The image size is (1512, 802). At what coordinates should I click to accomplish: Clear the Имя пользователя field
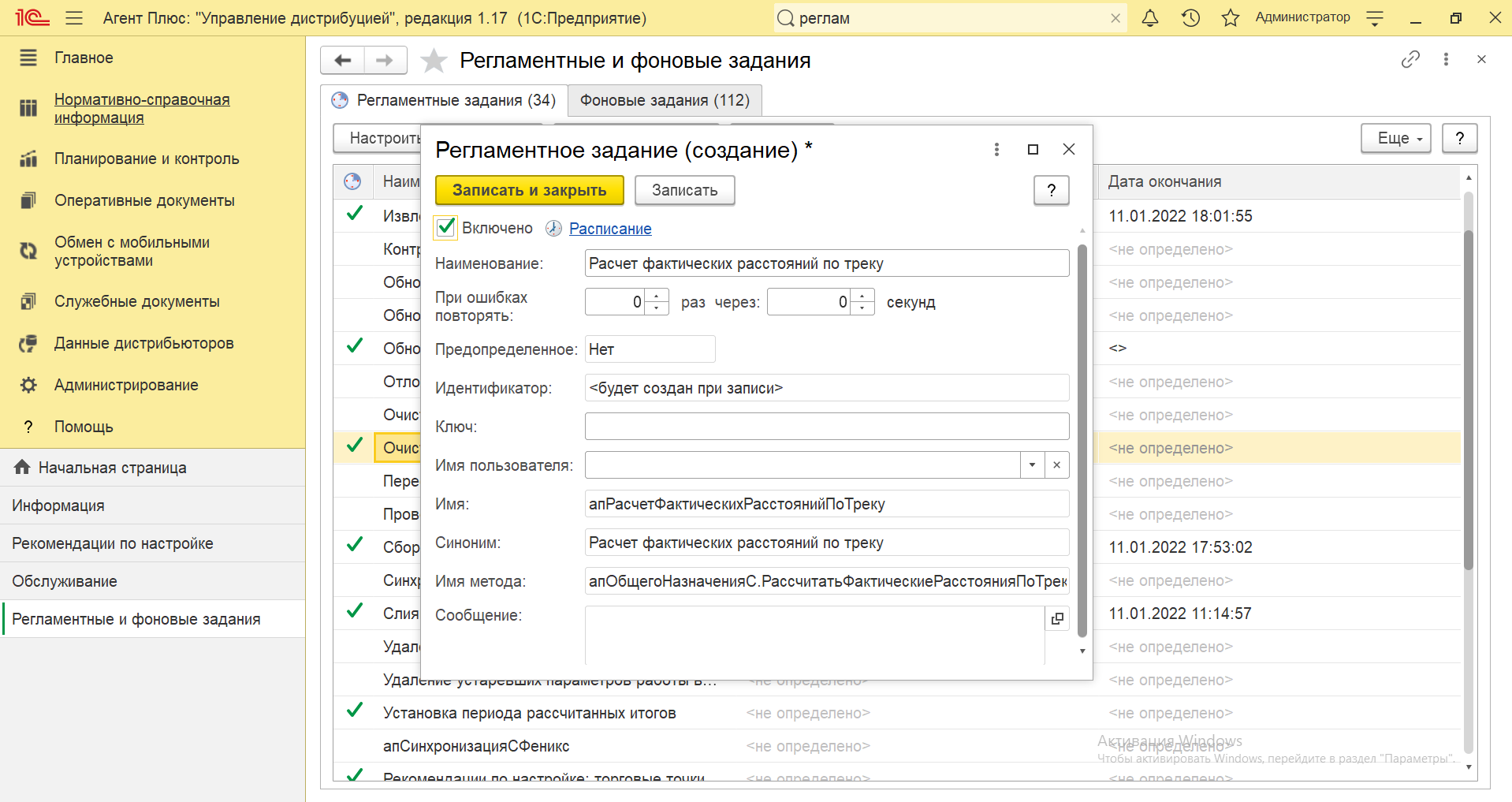(1056, 465)
